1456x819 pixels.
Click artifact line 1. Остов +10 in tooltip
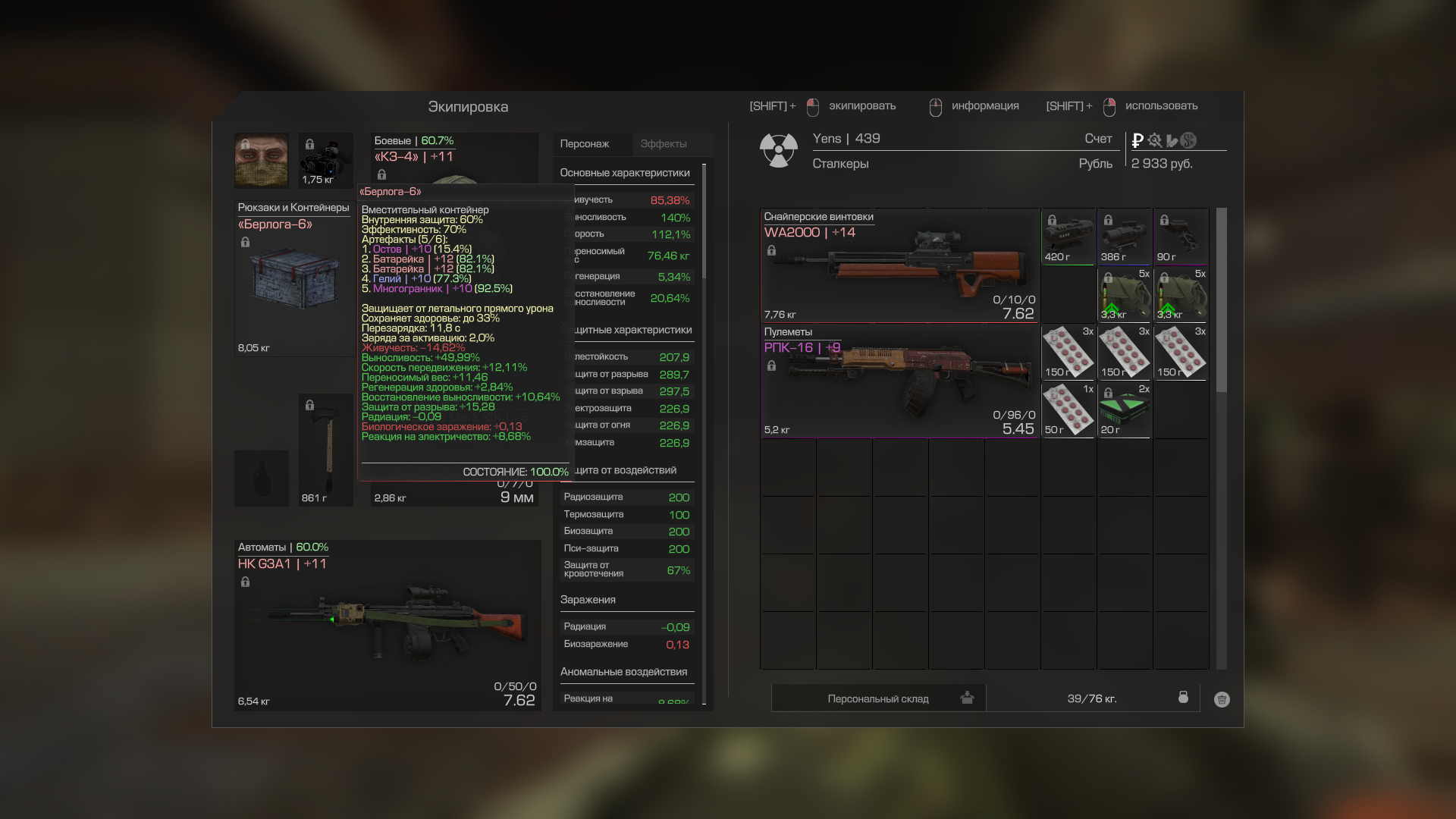point(416,249)
